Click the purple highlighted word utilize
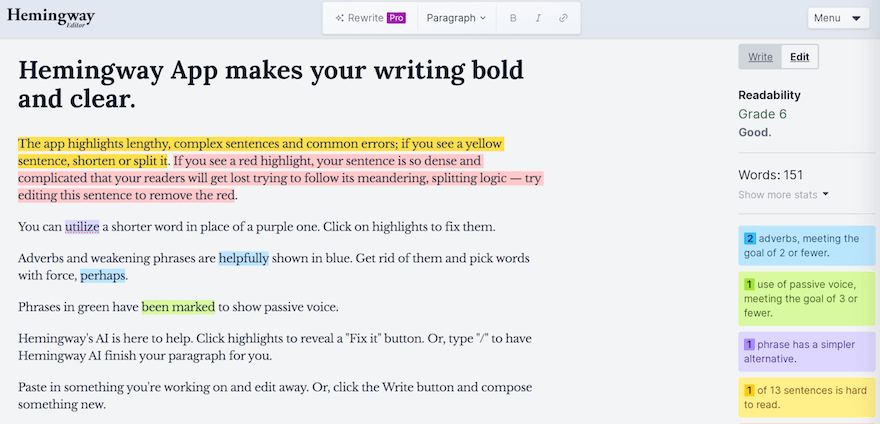The width and height of the screenshot is (880, 424). pos(82,227)
